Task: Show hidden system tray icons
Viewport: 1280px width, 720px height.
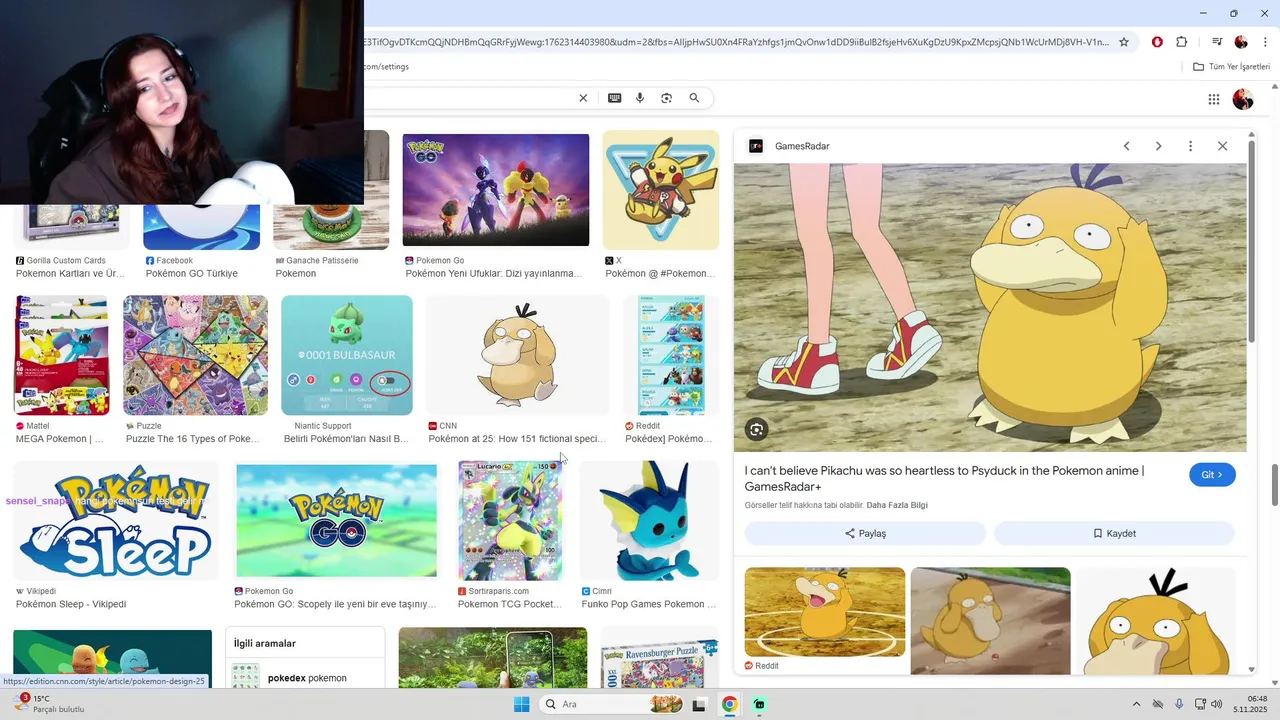Action: coord(1136,704)
